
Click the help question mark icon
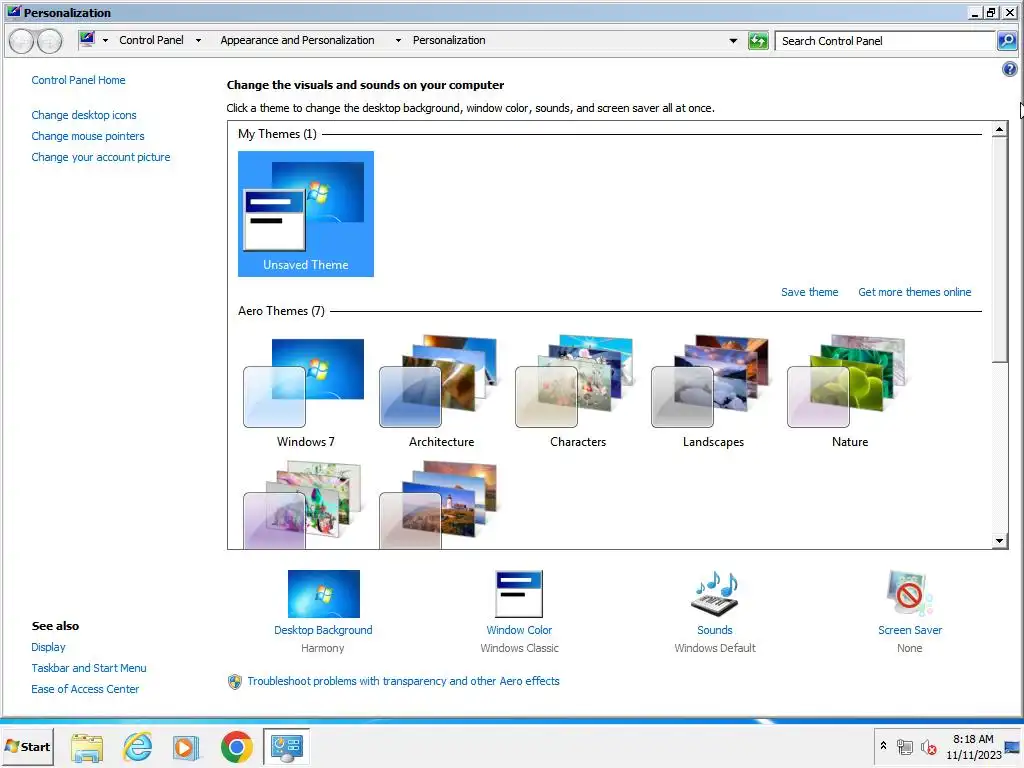click(x=1009, y=69)
